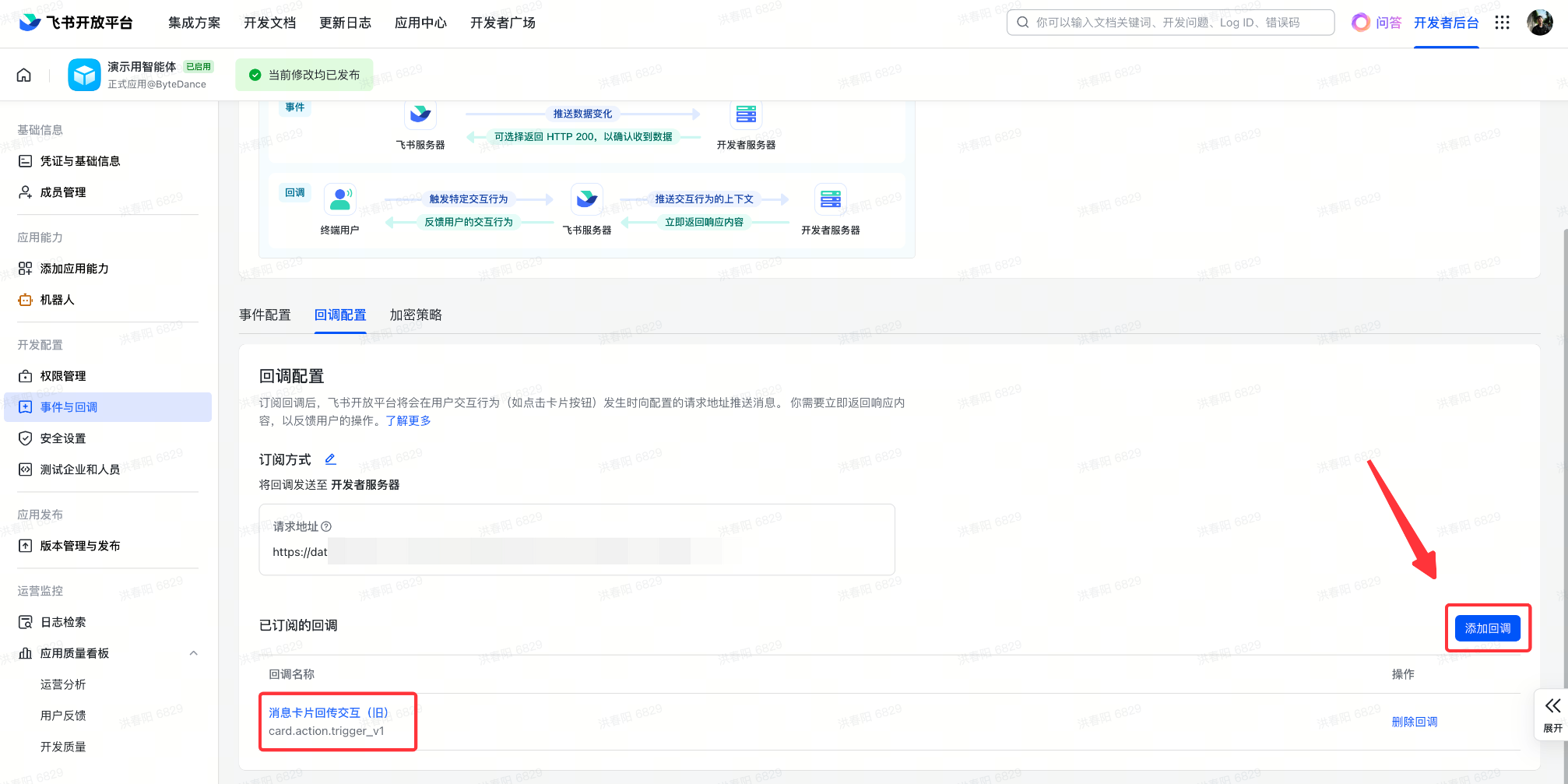Open the app launcher grid icon
Viewport: 1568px width, 784px height.
1503,23
